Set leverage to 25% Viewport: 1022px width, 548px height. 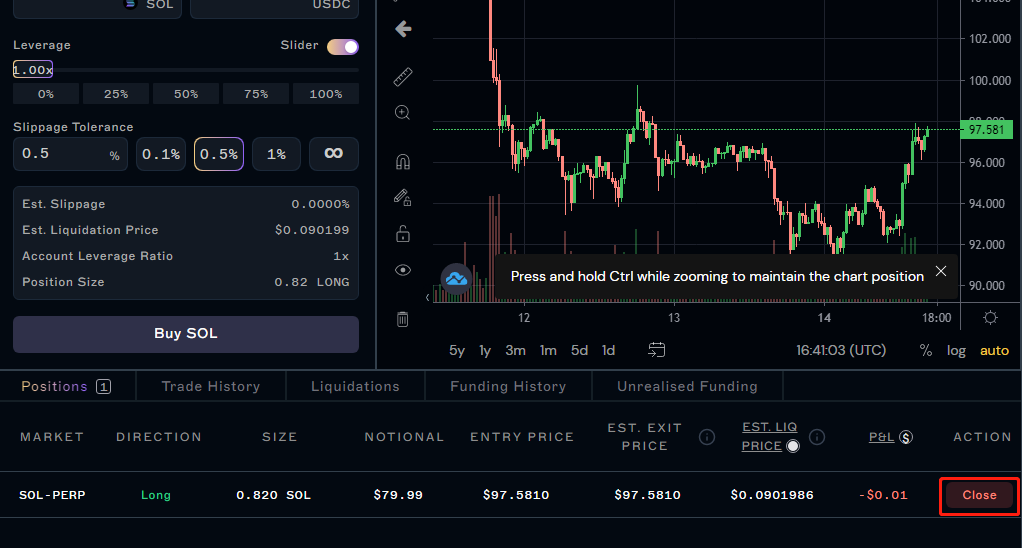coord(116,94)
